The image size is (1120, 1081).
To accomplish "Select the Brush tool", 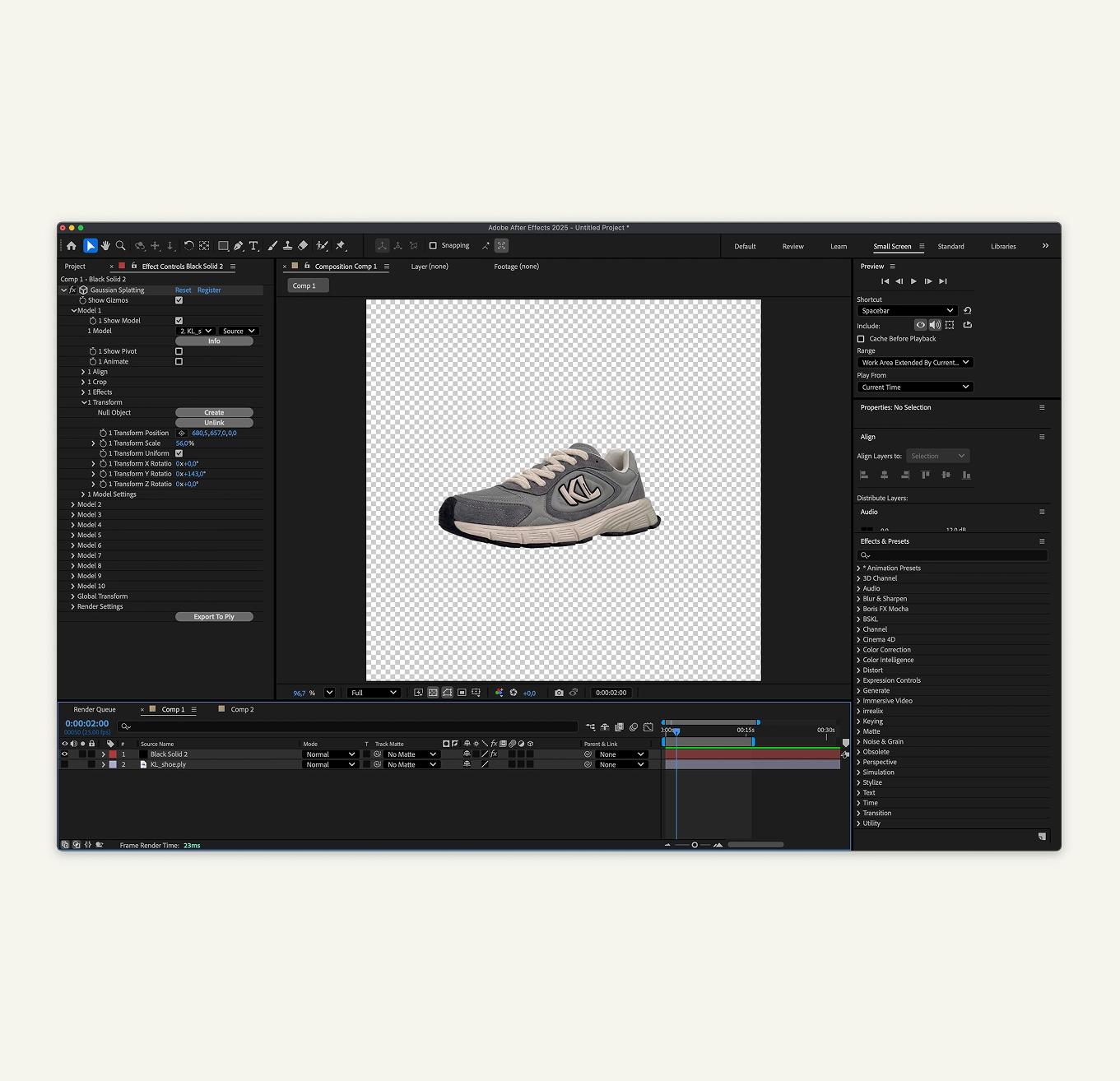I will [x=272, y=246].
